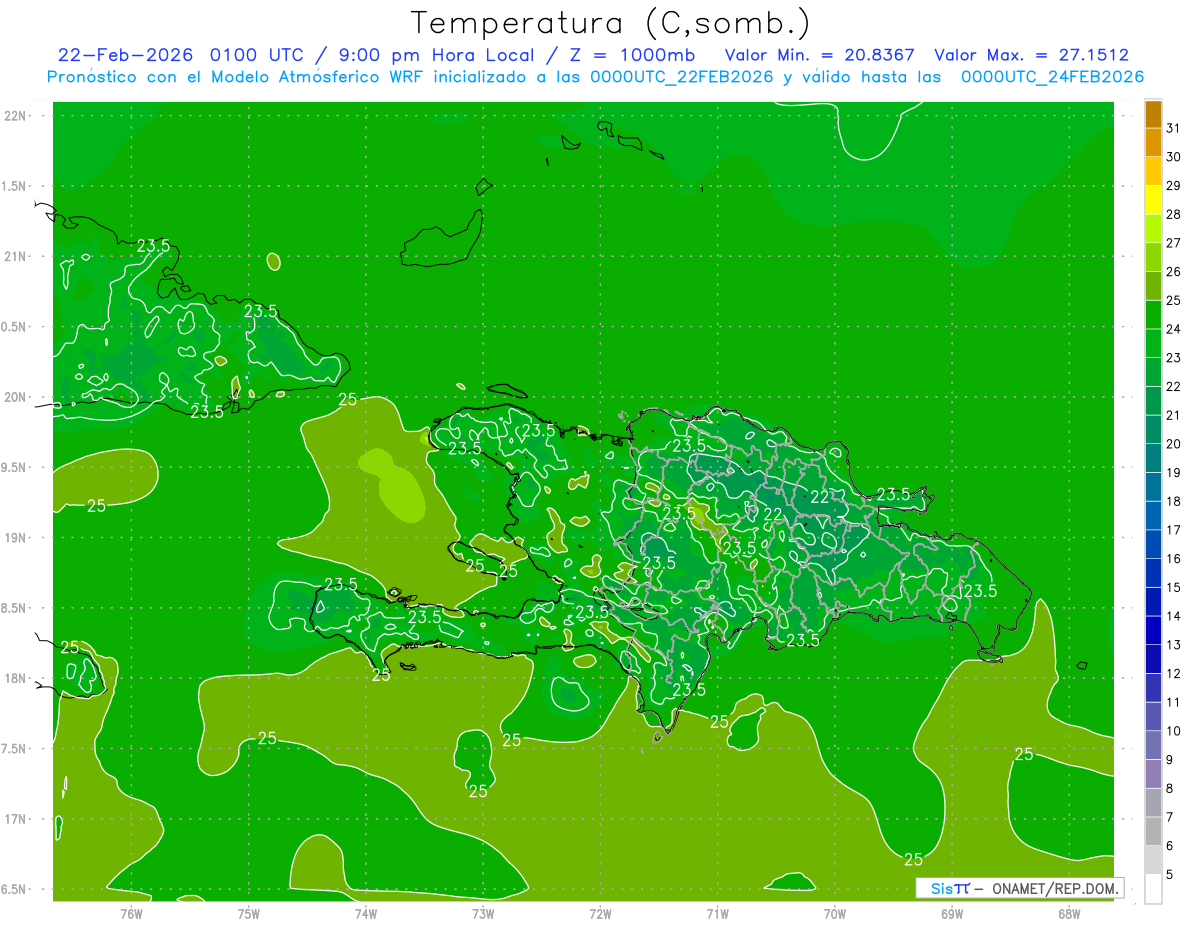
Task: Click the orange legend swatch between 30 and 31
Action: pyautogui.click(x=1153, y=143)
